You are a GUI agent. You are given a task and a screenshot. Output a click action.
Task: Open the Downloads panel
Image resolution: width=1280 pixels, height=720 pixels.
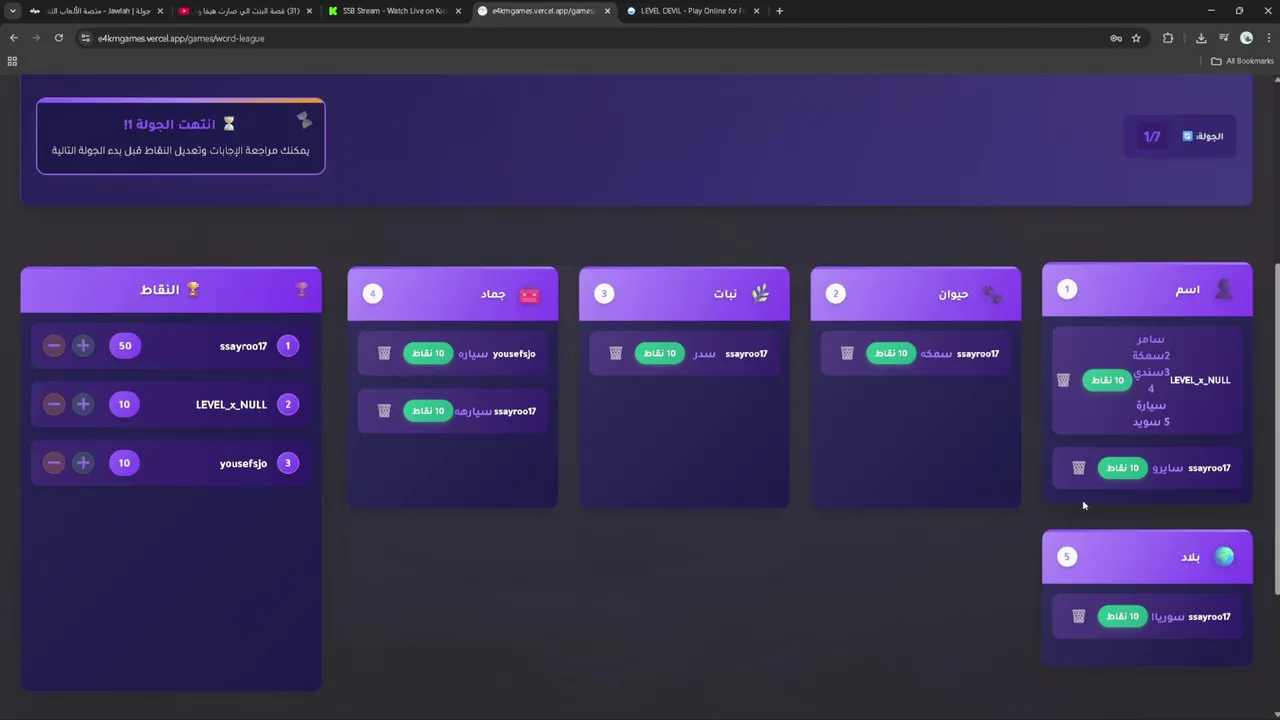(1201, 38)
